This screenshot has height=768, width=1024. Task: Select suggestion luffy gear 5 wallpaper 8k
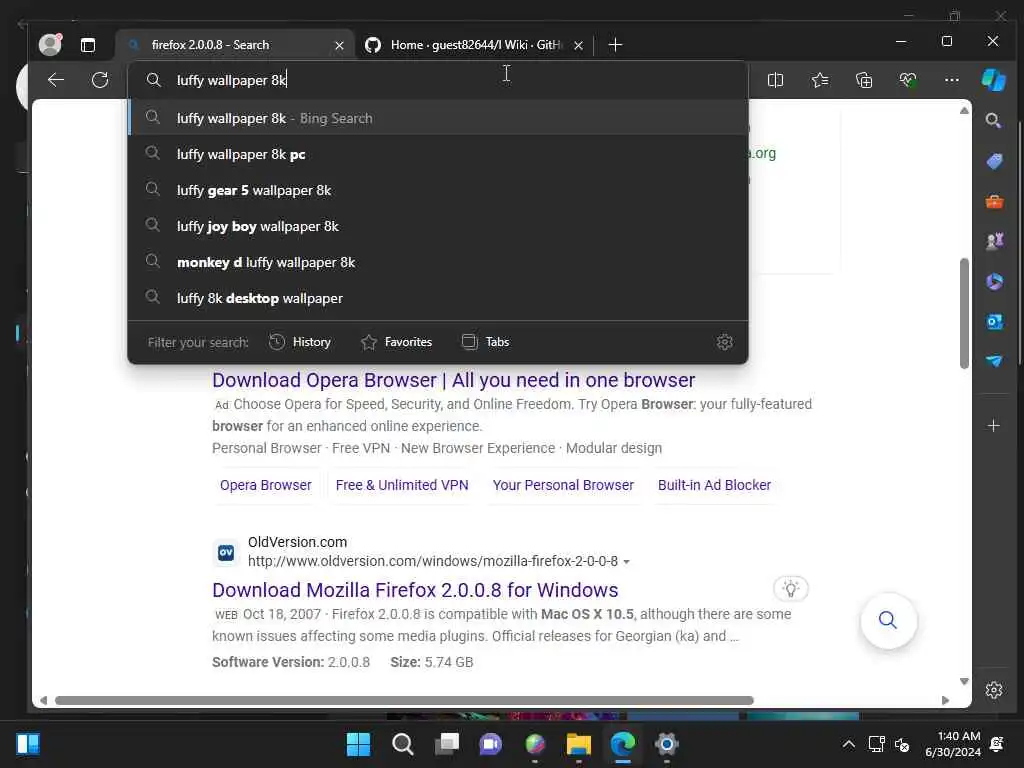click(438, 190)
